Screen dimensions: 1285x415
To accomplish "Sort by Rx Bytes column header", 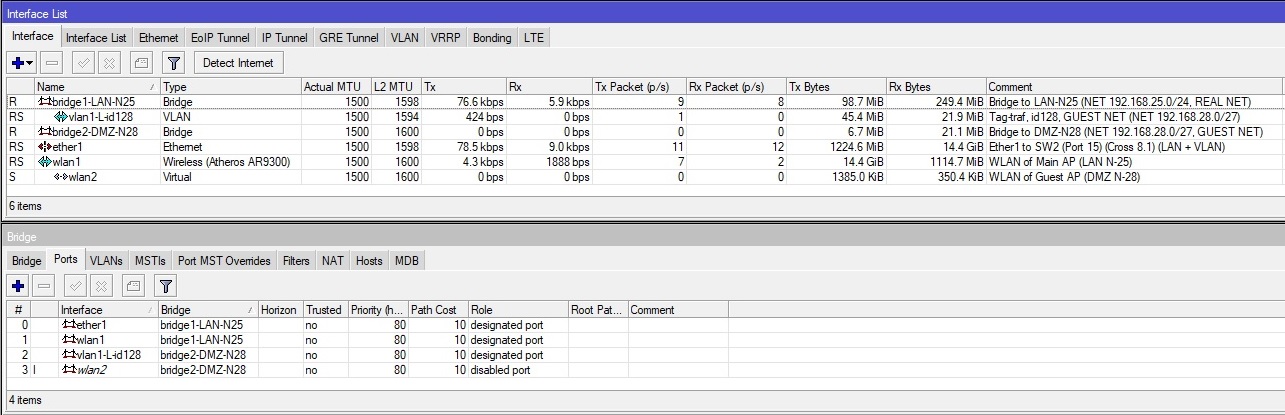I will click(x=935, y=87).
